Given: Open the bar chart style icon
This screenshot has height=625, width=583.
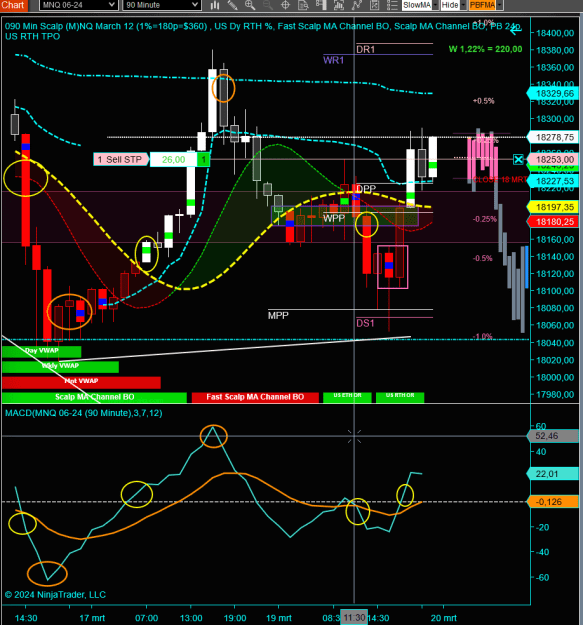Looking at the screenshot, I should pos(215,5).
